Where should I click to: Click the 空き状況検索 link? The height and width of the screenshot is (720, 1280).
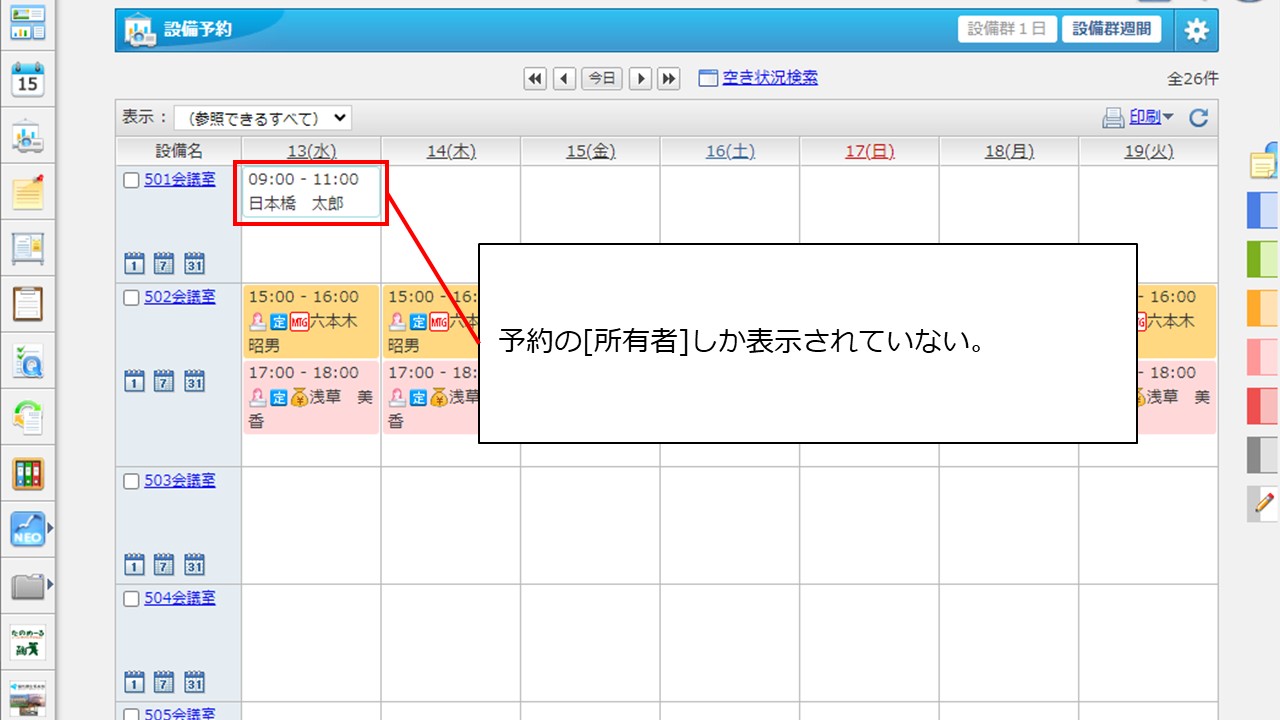pyautogui.click(x=769, y=78)
